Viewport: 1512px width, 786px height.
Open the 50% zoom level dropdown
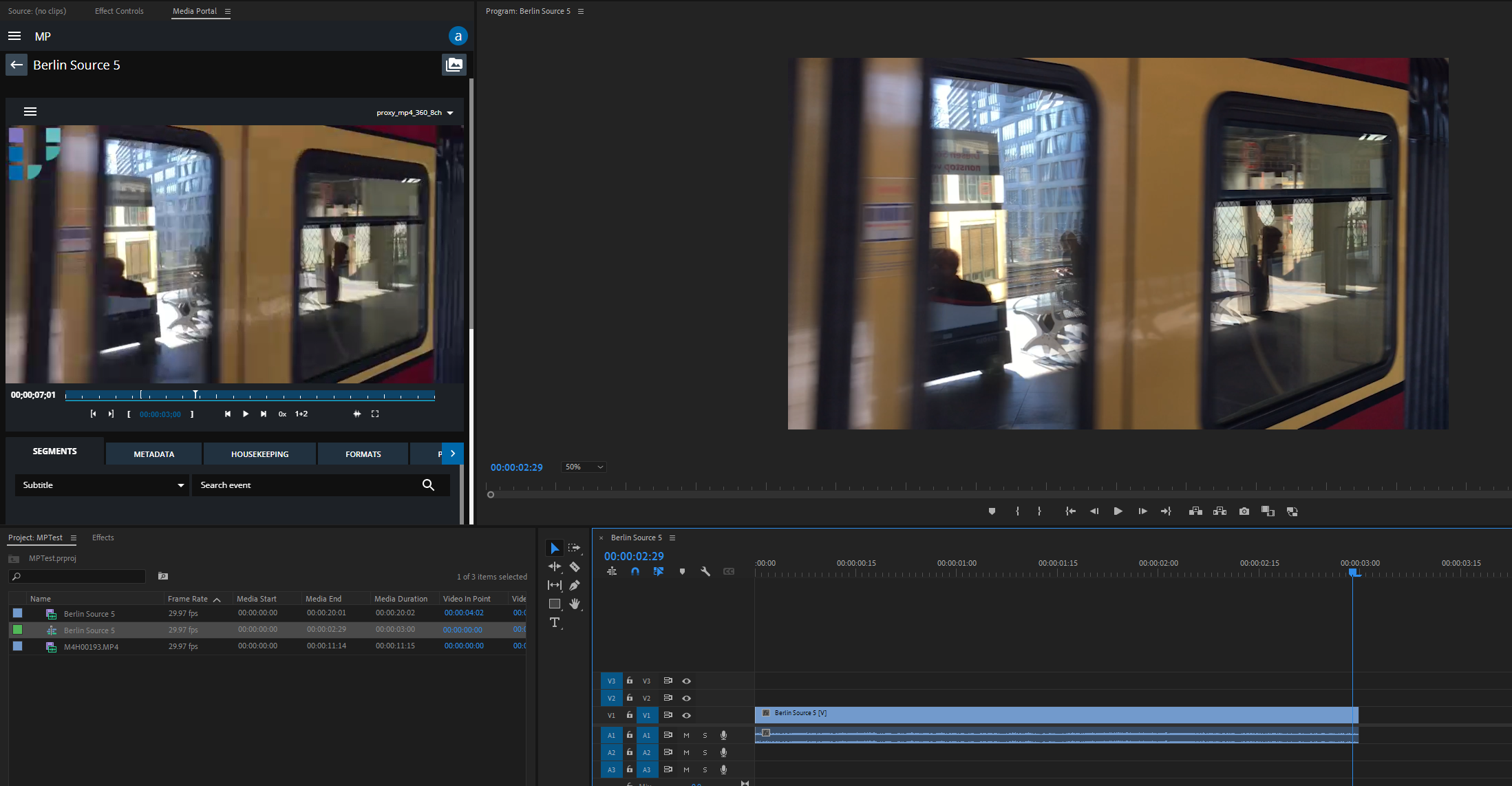point(584,467)
